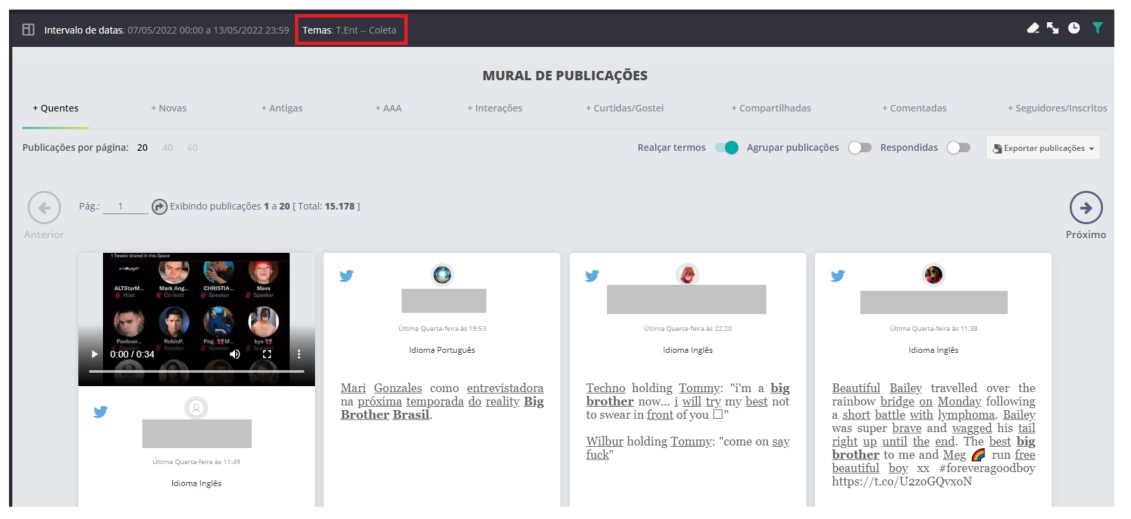Viewport: 1131px width, 519px height.
Task: Turn on the Respondidas toggle
Action: [958, 148]
